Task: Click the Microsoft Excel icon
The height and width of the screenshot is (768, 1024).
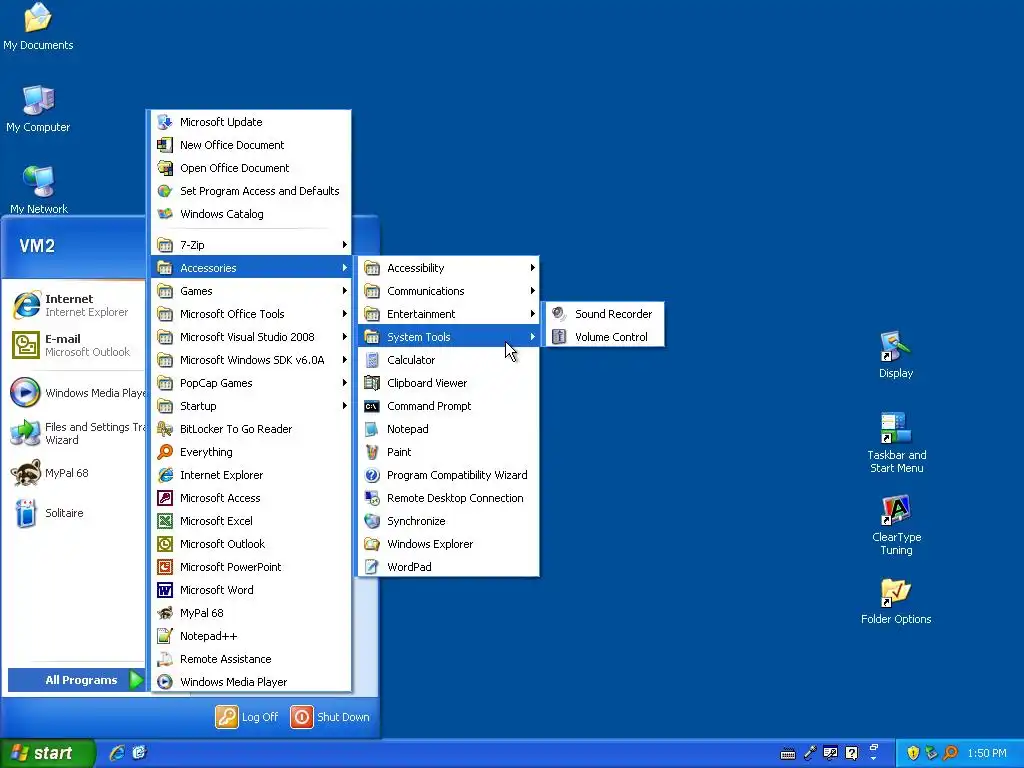Action: pos(165,521)
